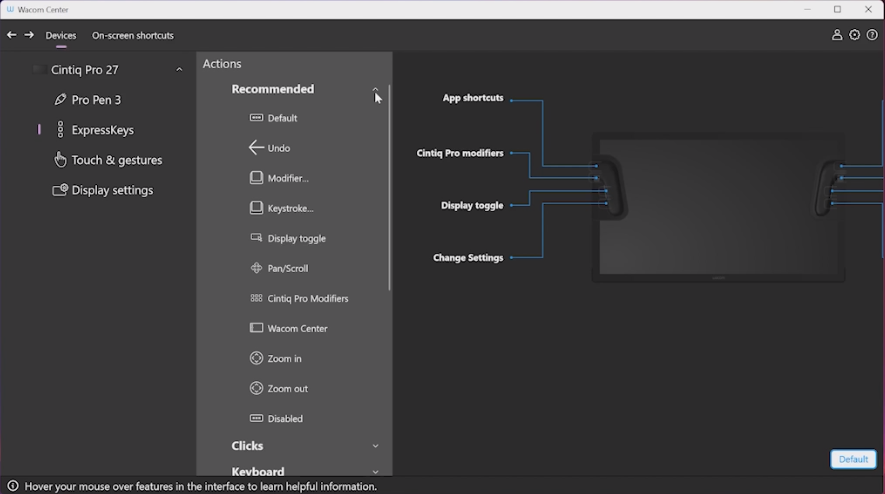Click the Display toggle ExpressKey label
Screen dimensions: 885x494
472,206
